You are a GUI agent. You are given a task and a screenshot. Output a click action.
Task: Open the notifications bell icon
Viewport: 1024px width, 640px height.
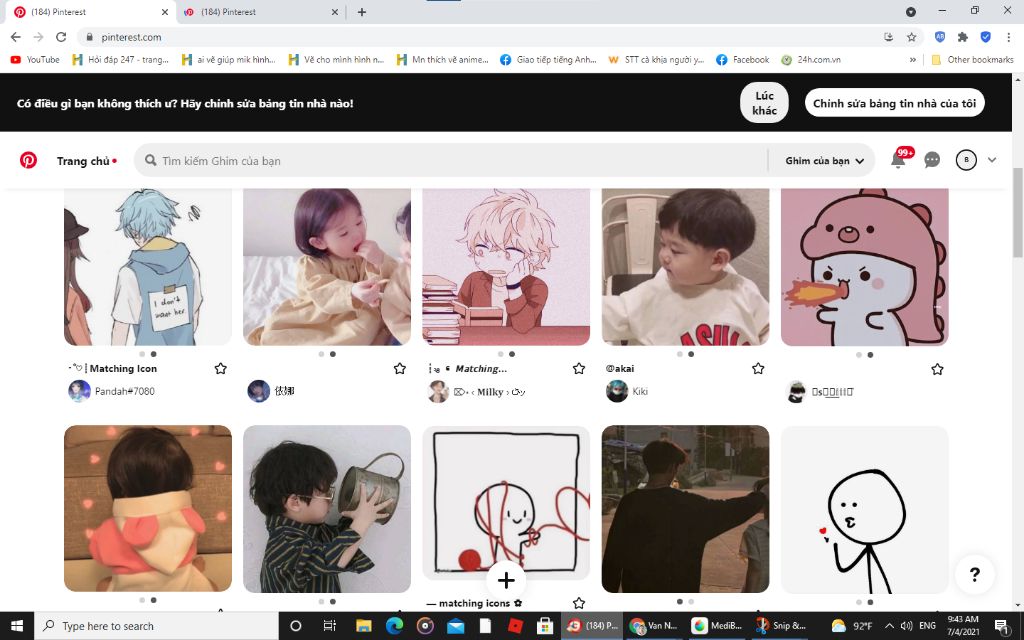pos(899,160)
